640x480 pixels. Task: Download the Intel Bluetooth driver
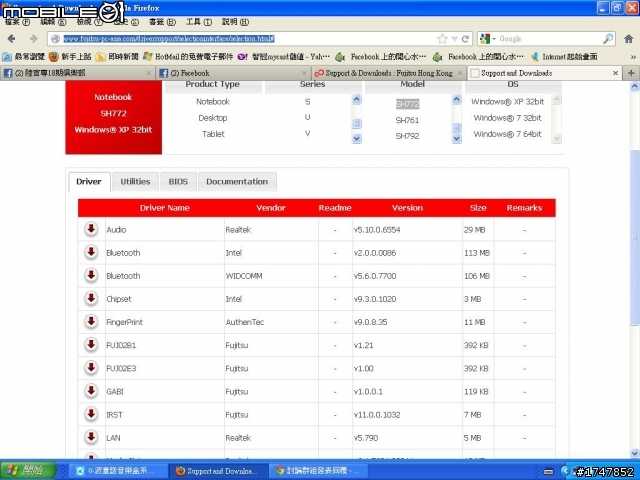click(x=91, y=252)
